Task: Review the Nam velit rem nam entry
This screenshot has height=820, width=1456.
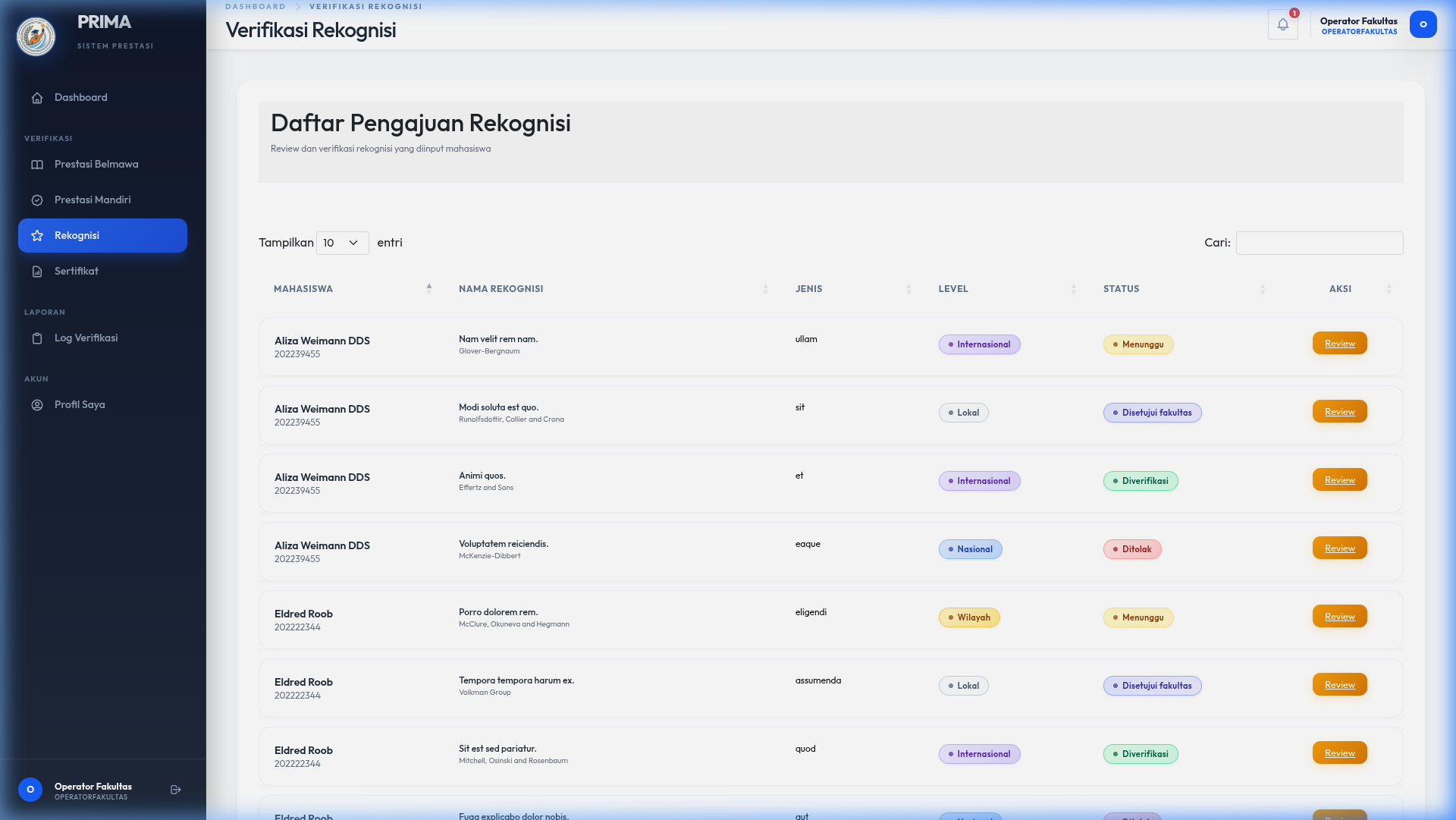Action: pos(1339,344)
